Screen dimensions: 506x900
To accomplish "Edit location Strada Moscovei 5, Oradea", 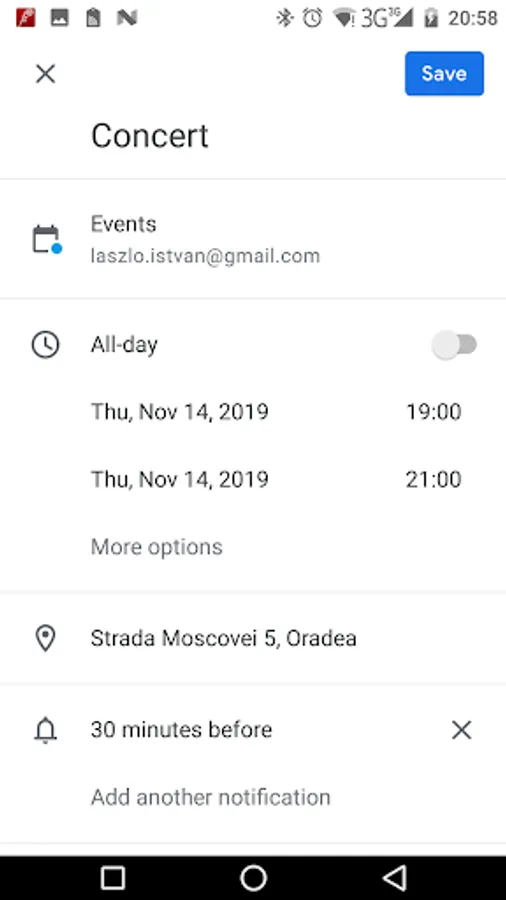I will (224, 638).
